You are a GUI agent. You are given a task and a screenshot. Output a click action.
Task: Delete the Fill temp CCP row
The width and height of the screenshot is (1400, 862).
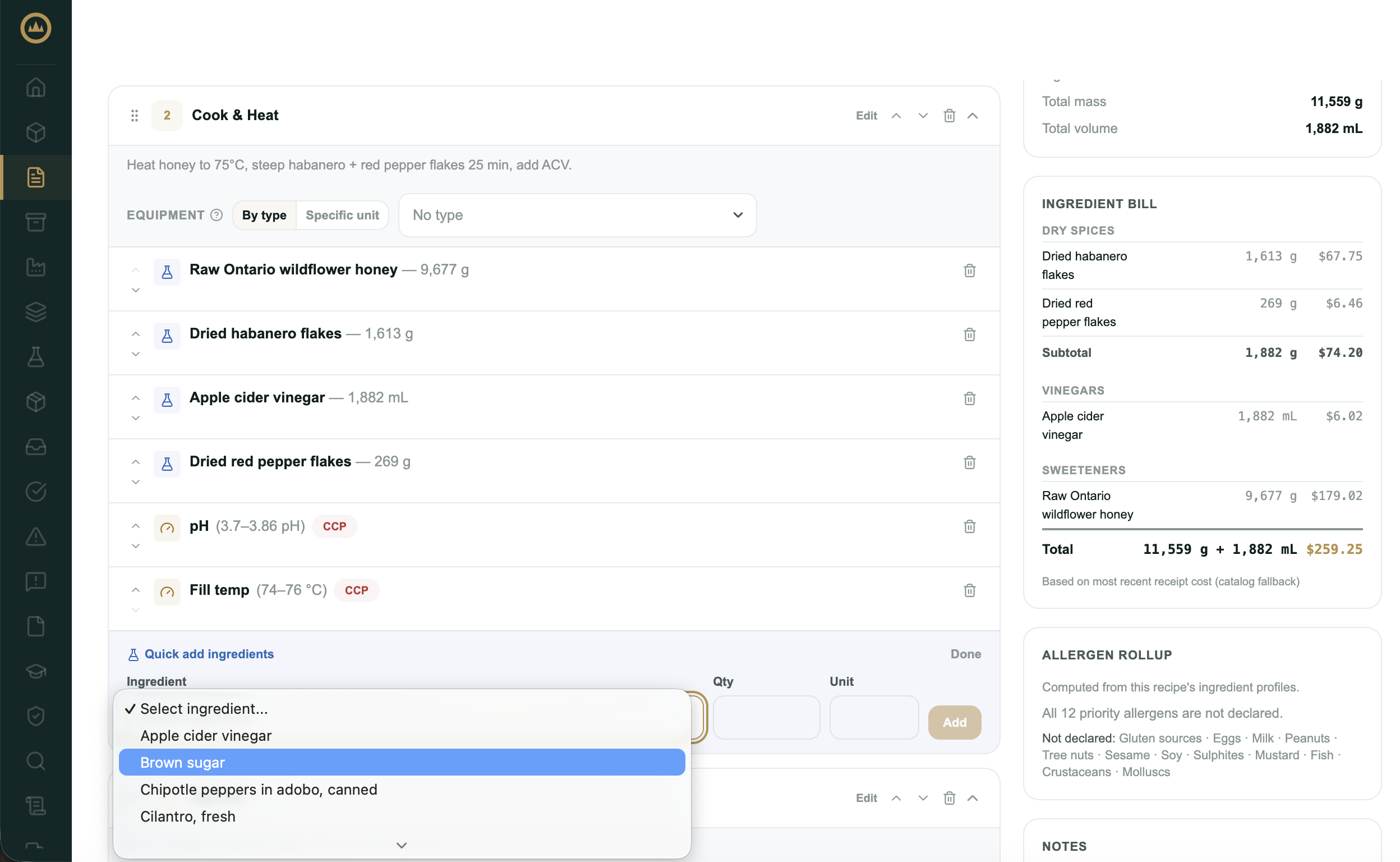(970, 590)
